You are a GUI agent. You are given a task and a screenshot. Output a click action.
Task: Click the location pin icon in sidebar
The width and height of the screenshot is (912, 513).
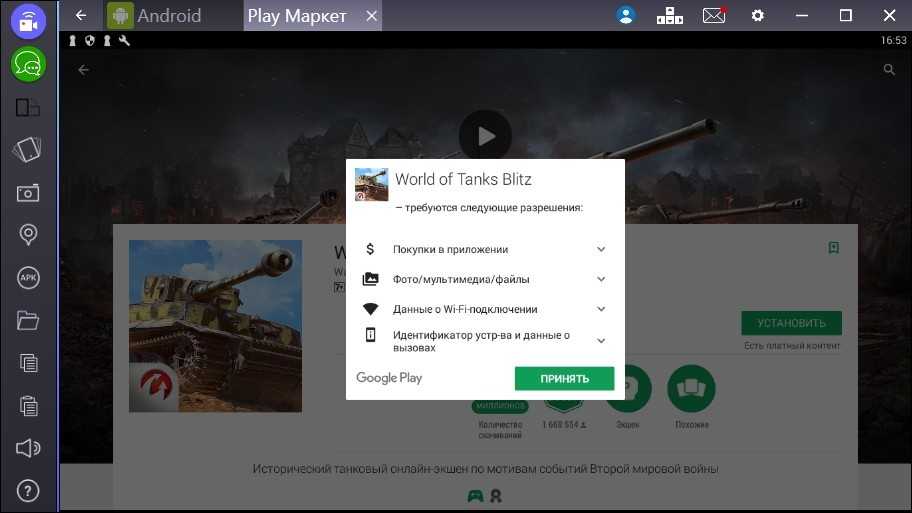coord(28,235)
